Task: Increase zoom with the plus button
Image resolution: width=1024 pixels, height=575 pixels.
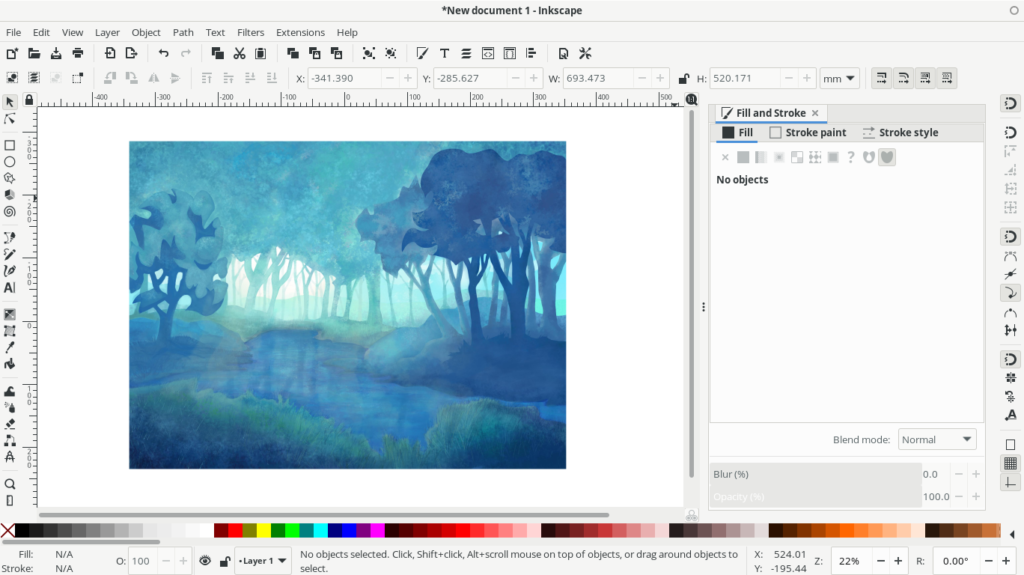Action: [898, 561]
